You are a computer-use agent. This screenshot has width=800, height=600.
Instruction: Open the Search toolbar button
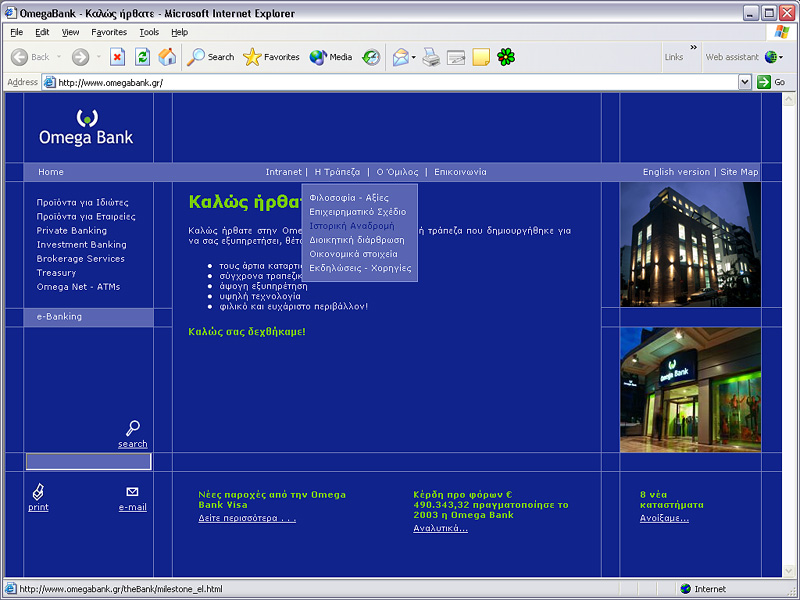pyautogui.click(x=210, y=57)
